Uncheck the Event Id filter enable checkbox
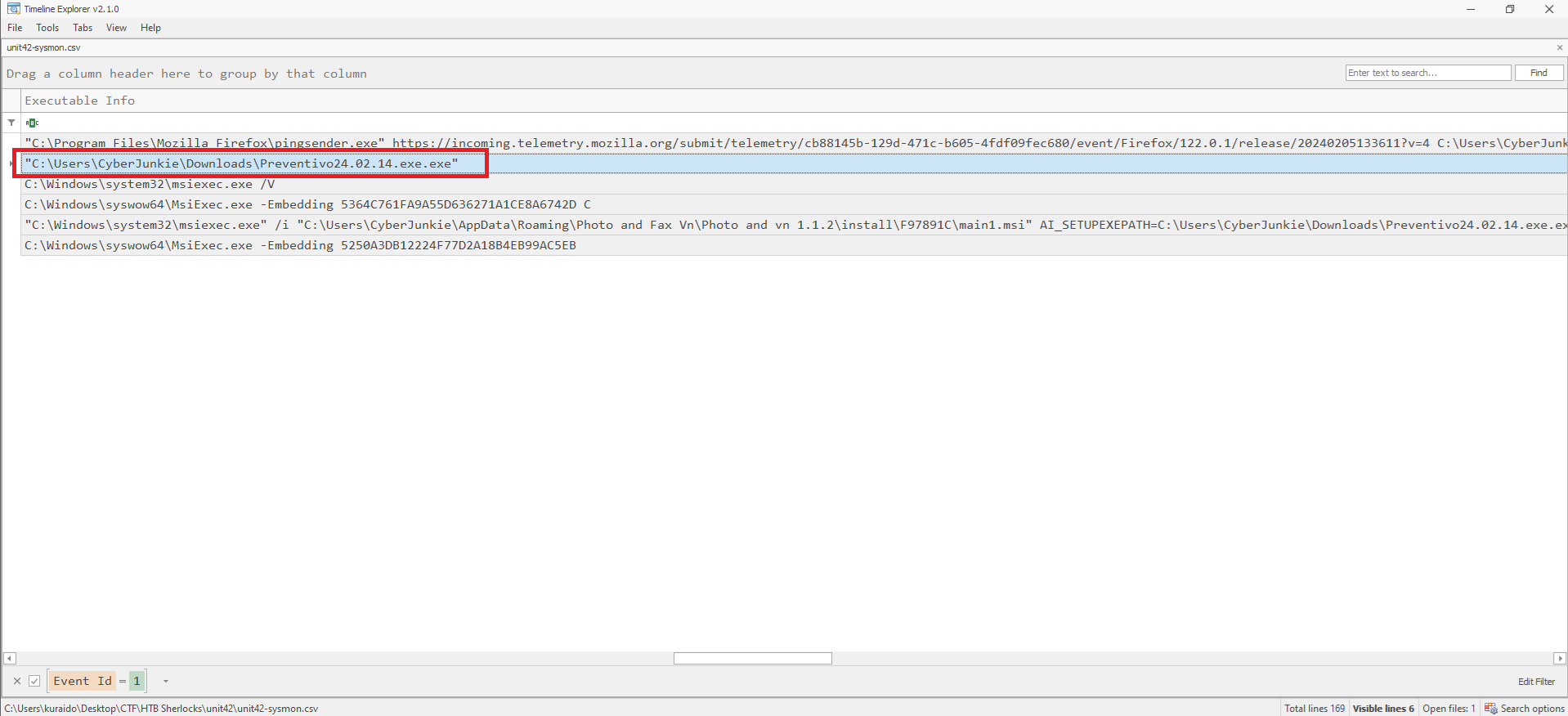 click(34, 681)
